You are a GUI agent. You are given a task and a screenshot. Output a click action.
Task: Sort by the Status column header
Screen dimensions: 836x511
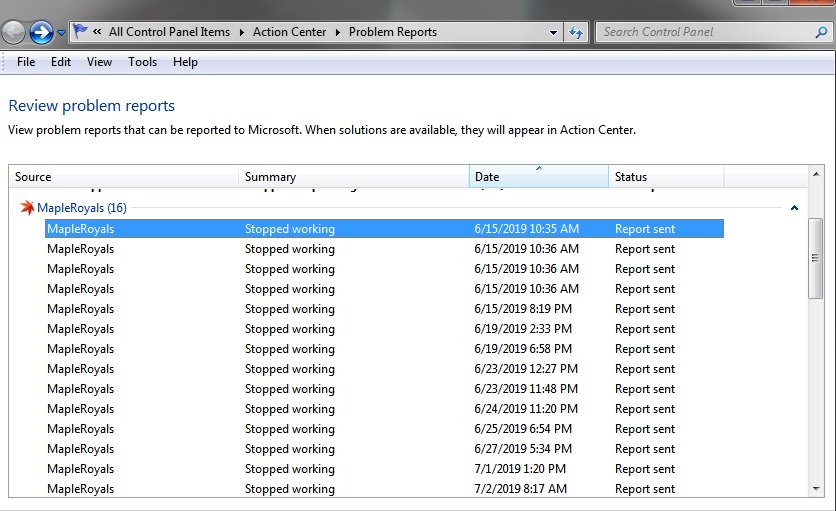(666, 177)
